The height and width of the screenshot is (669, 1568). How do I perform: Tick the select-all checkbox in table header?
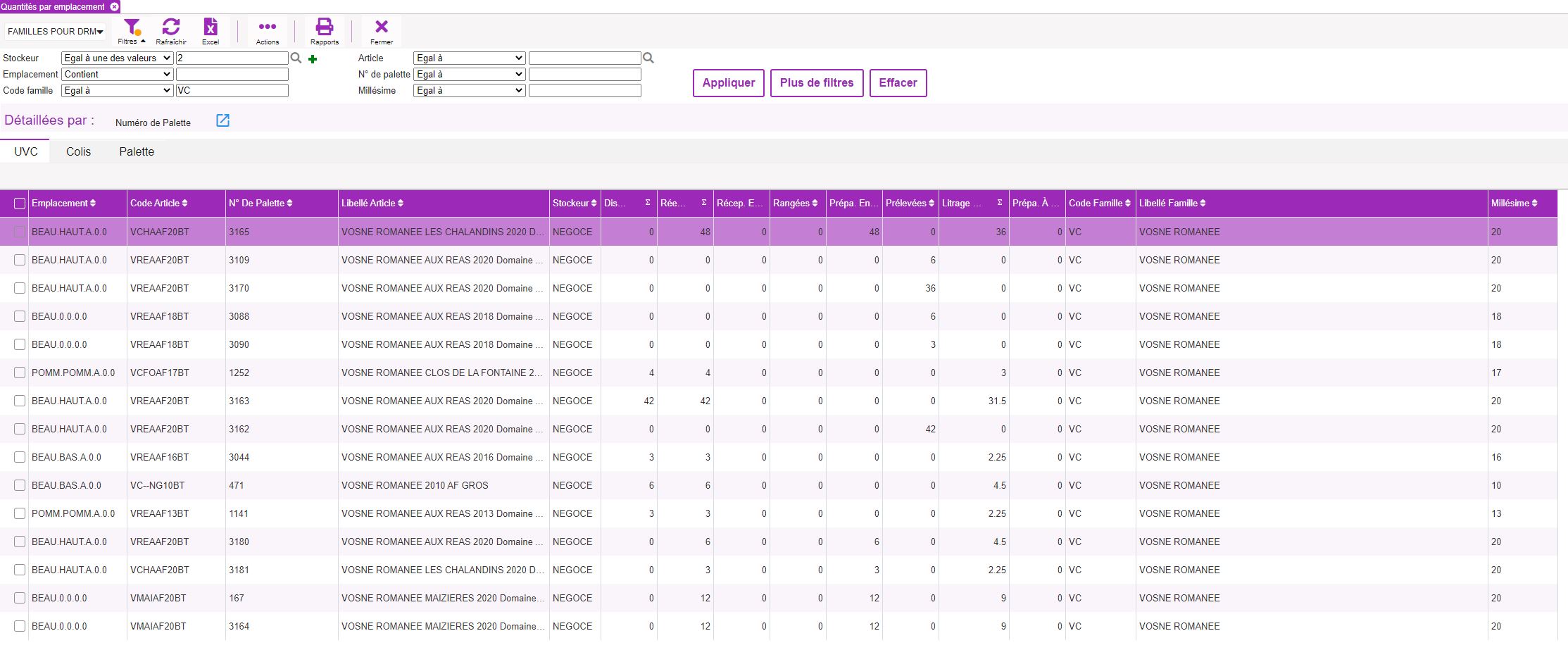20,204
